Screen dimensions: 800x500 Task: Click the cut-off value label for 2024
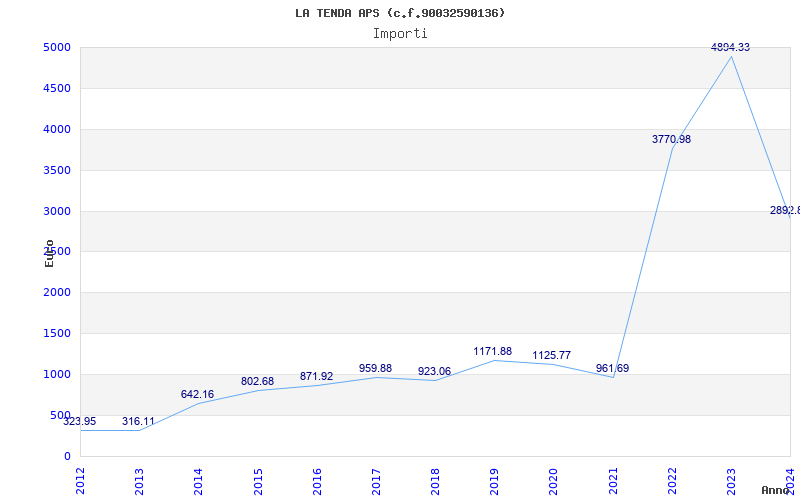785,210
